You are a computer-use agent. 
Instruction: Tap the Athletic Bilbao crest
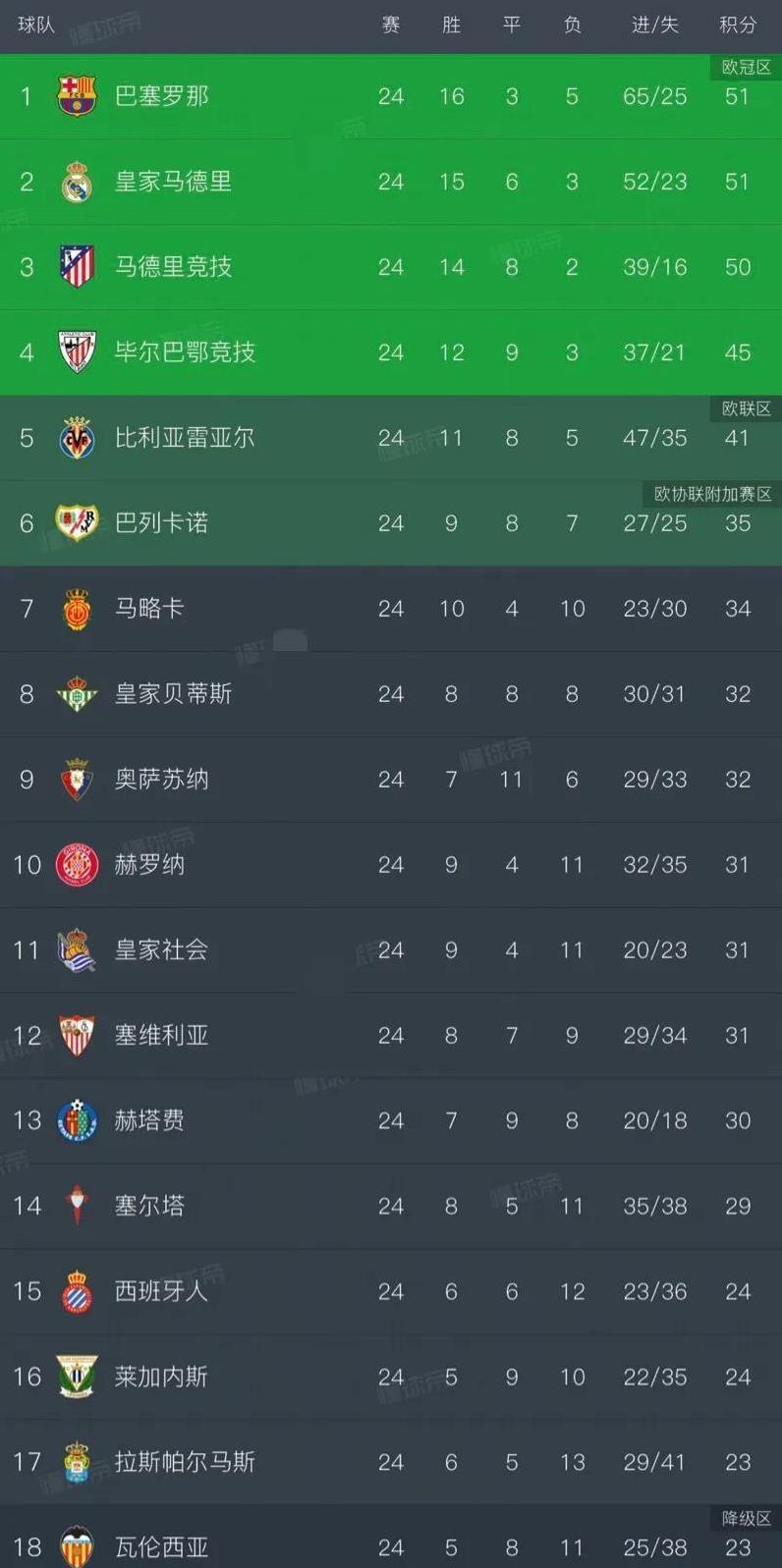coord(77,351)
